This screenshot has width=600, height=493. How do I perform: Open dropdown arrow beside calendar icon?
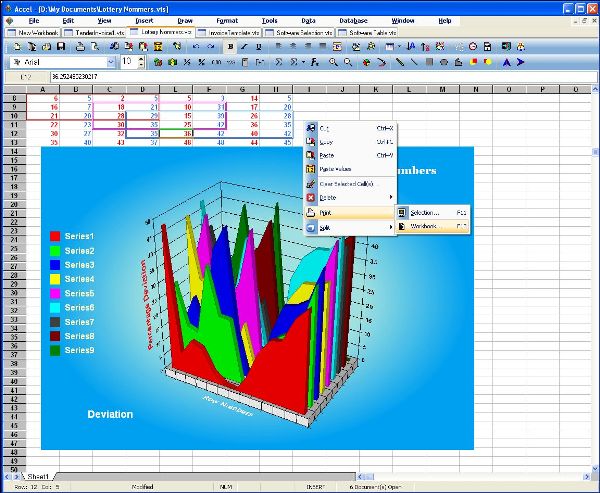[399, 47]
